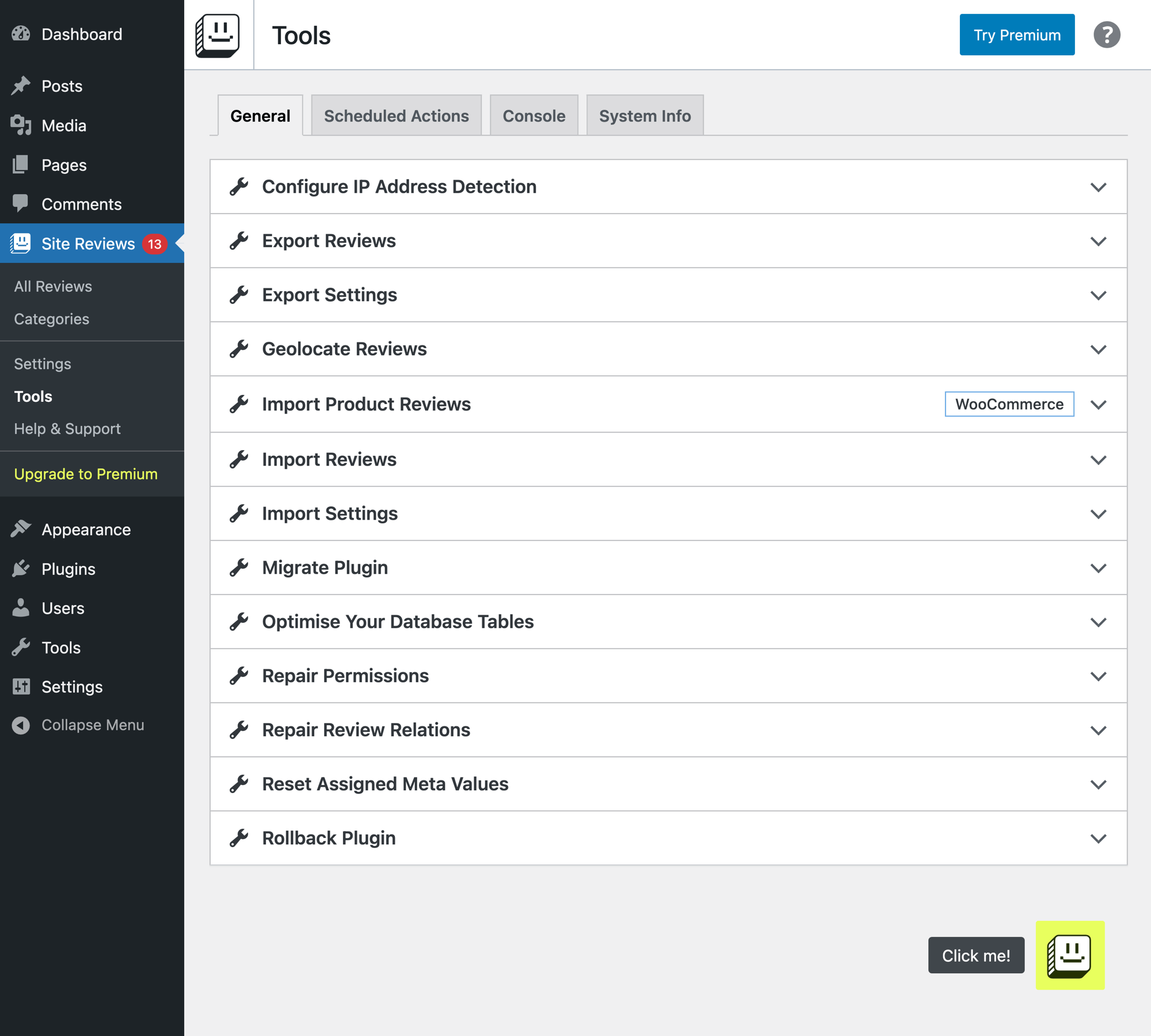Open the Console tab
1151x1036 pixels.
click(533, 116)
